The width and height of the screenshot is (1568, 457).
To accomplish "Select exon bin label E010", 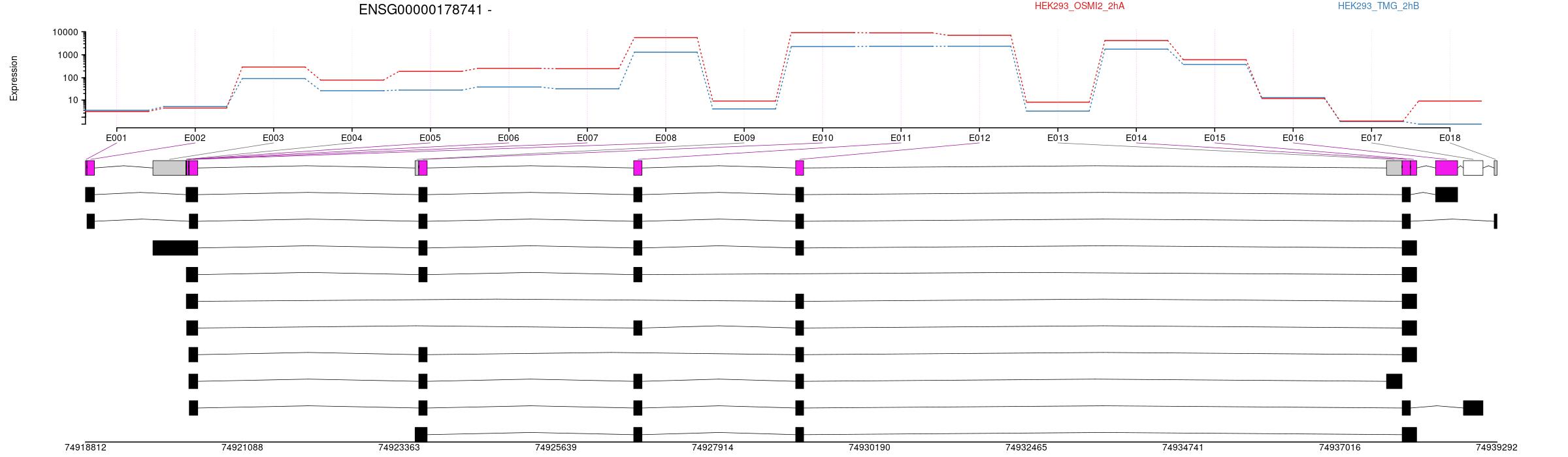I will [x=823, y=138].
